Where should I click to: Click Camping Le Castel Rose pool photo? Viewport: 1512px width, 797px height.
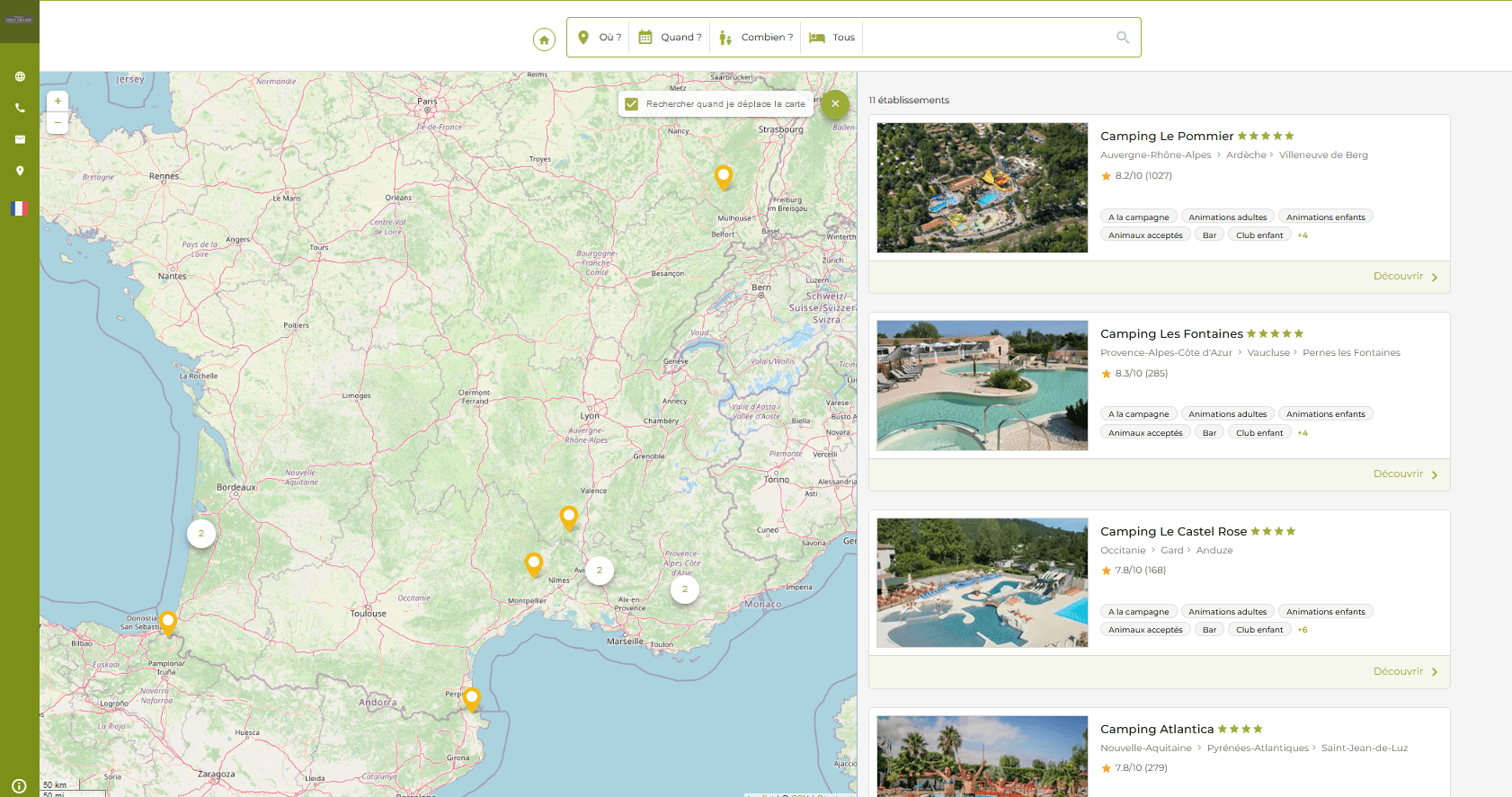tap(982, 583)
